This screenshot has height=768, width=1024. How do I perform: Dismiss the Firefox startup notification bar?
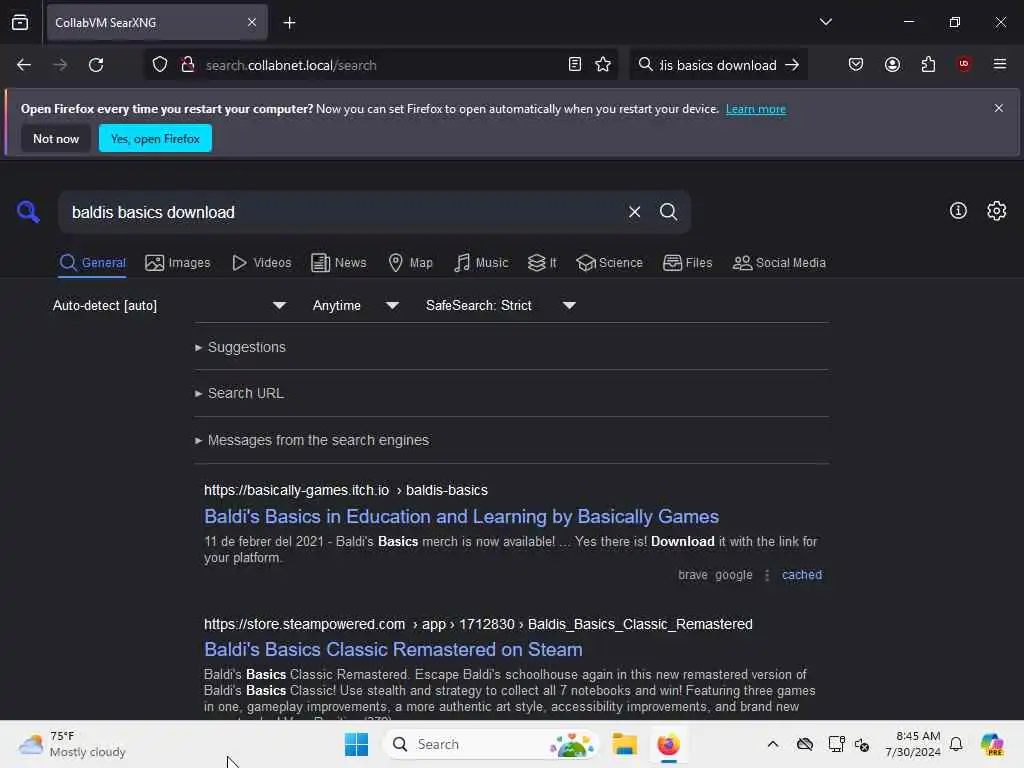[998, 108]
